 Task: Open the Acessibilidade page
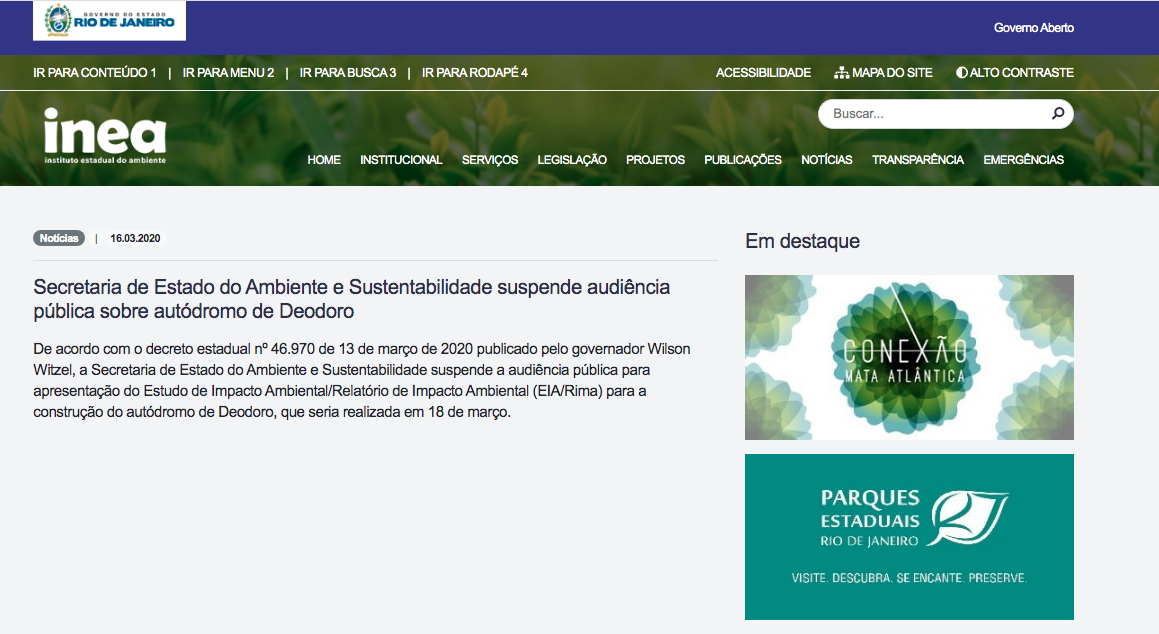763,73
